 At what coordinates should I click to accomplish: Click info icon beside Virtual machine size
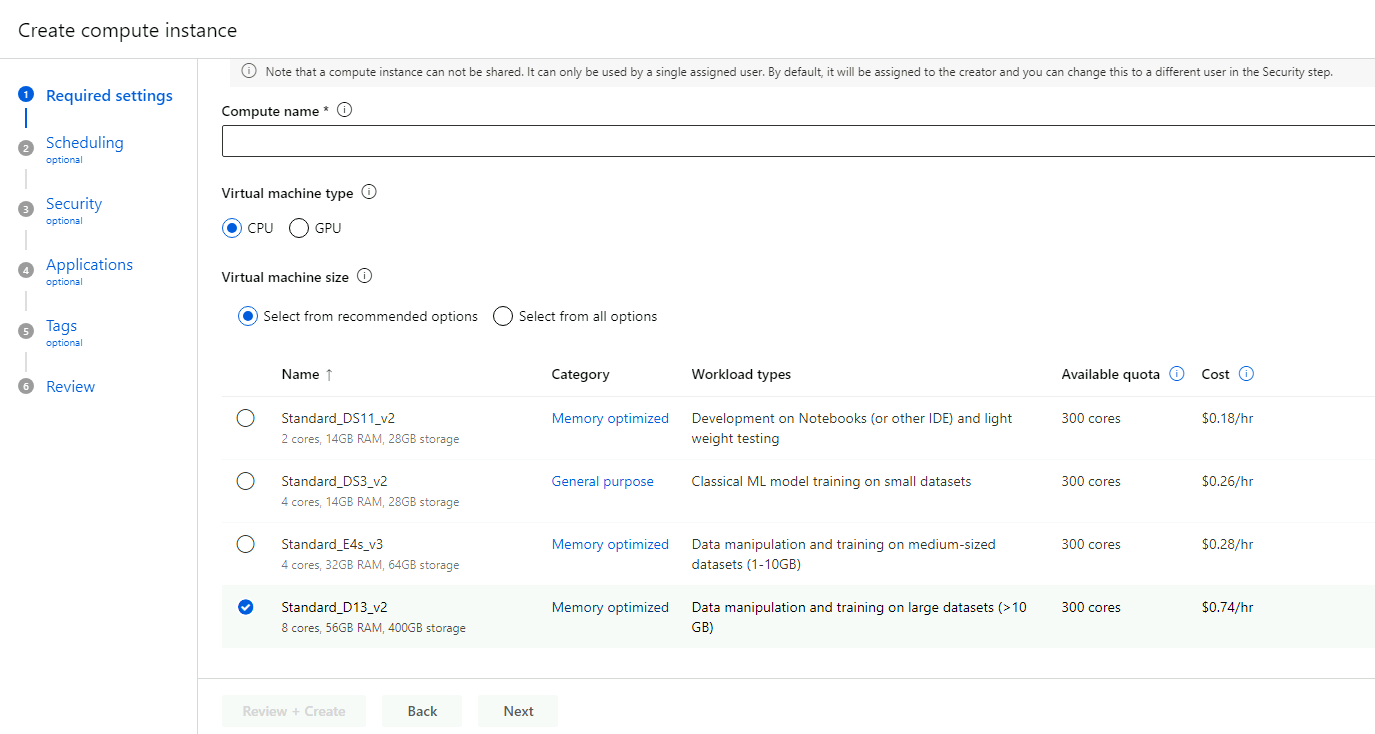tap(365, 276)
